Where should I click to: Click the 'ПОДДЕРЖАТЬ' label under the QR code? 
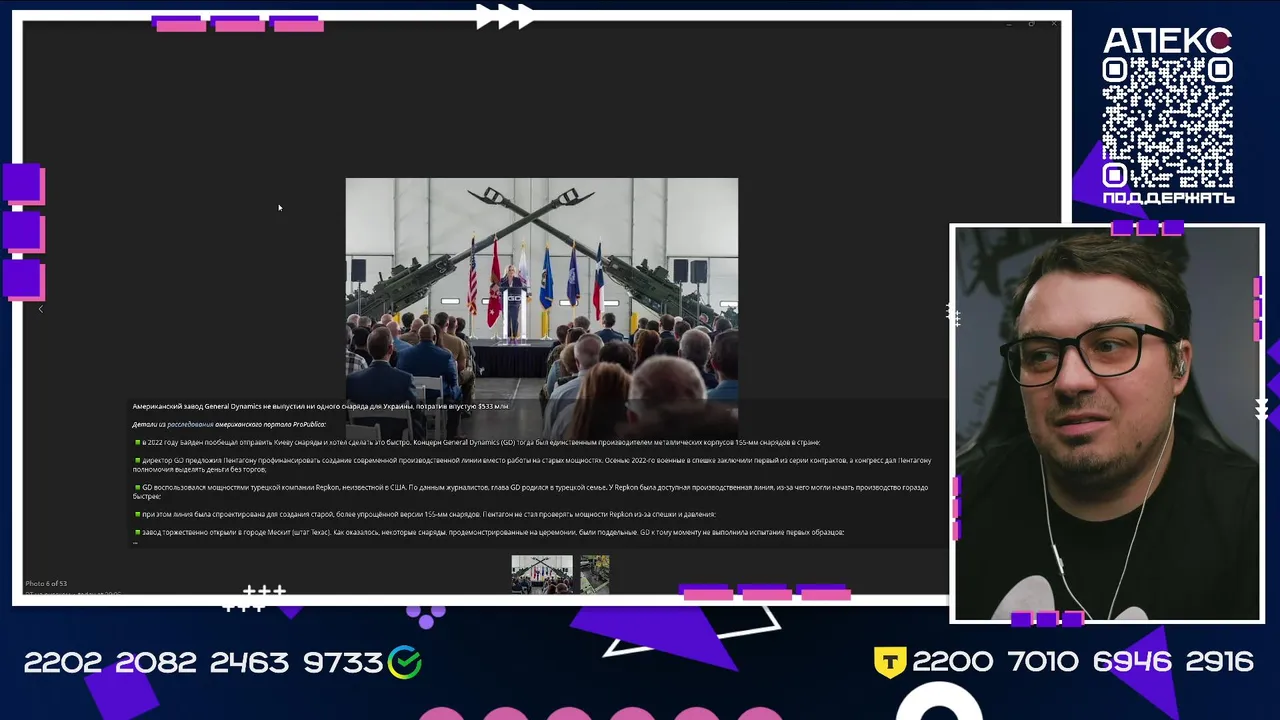1168,198
